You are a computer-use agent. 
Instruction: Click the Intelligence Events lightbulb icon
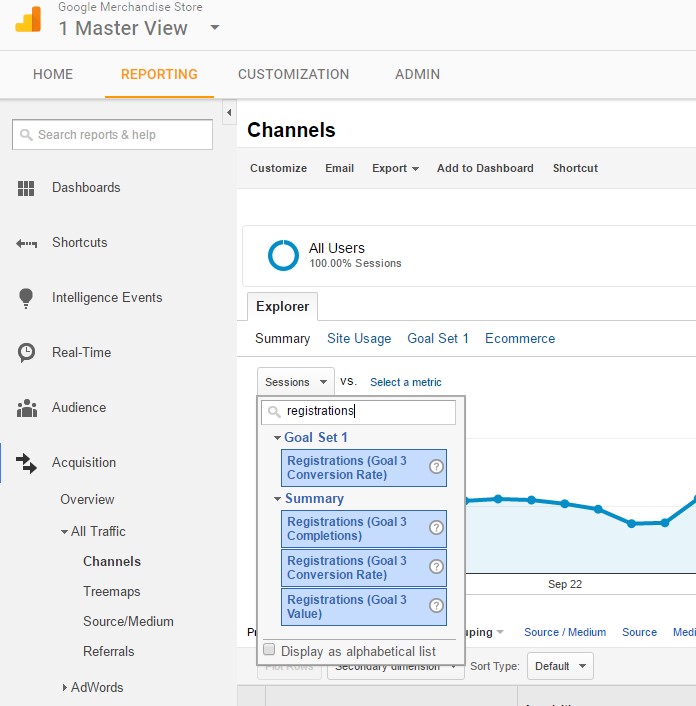[26, 298]
